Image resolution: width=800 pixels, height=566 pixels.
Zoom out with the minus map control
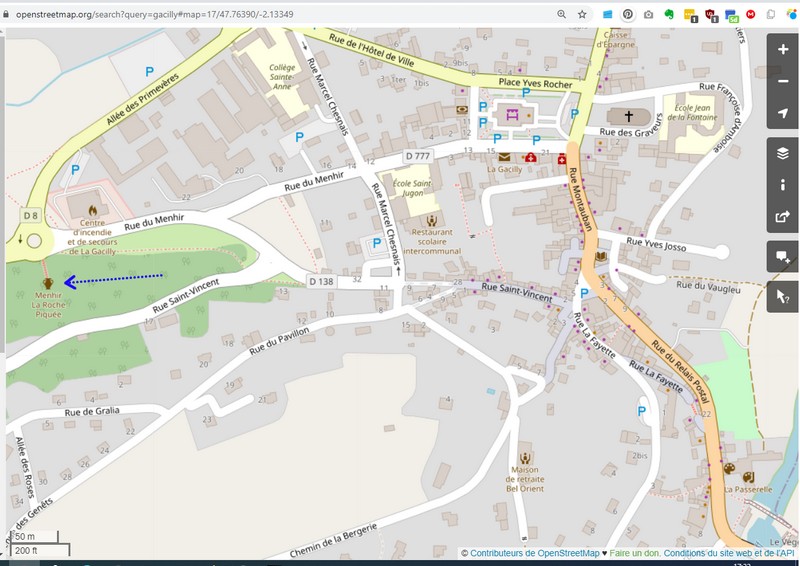coord(783,81)
